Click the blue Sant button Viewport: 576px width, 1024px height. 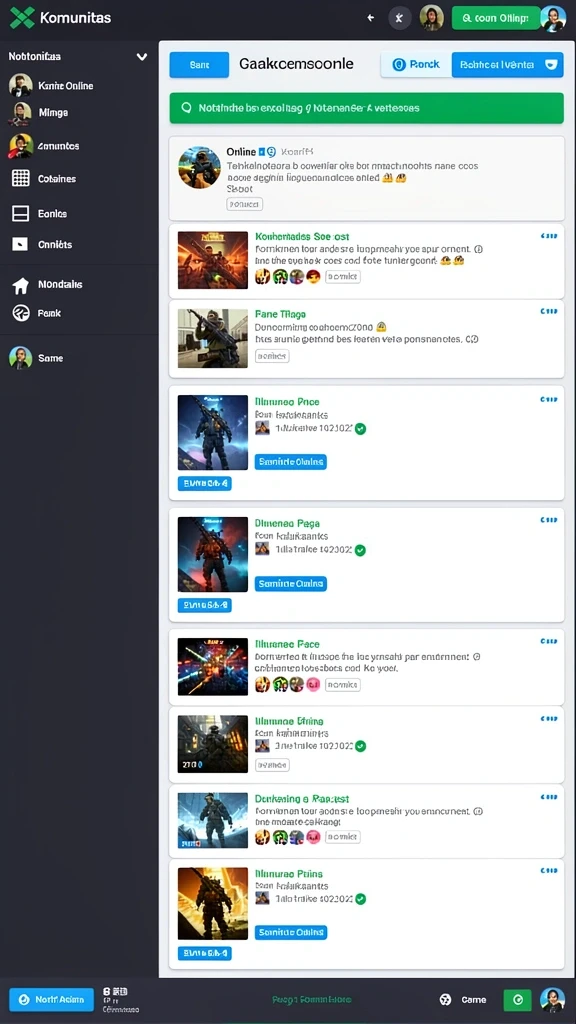pyautogui.click(x=199, y=65)
